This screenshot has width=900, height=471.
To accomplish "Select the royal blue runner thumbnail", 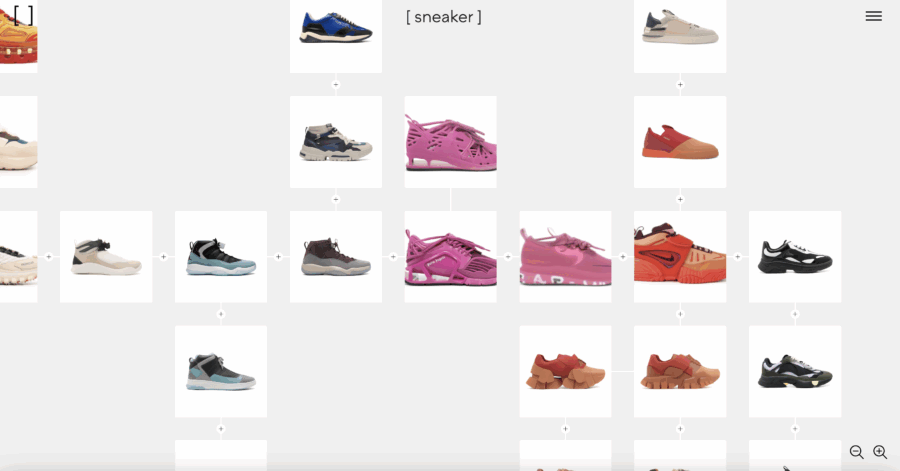I will click(x=336, y=36).
